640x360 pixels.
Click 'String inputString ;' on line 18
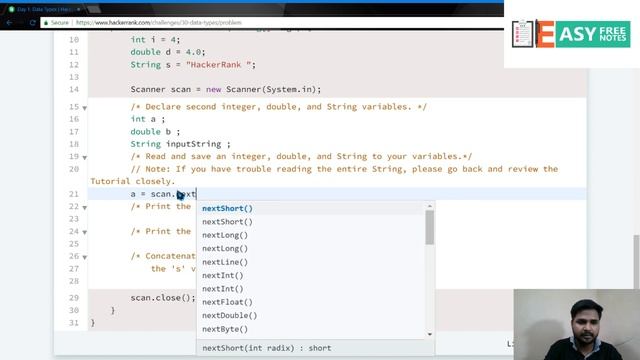click(x=180, y=144)
